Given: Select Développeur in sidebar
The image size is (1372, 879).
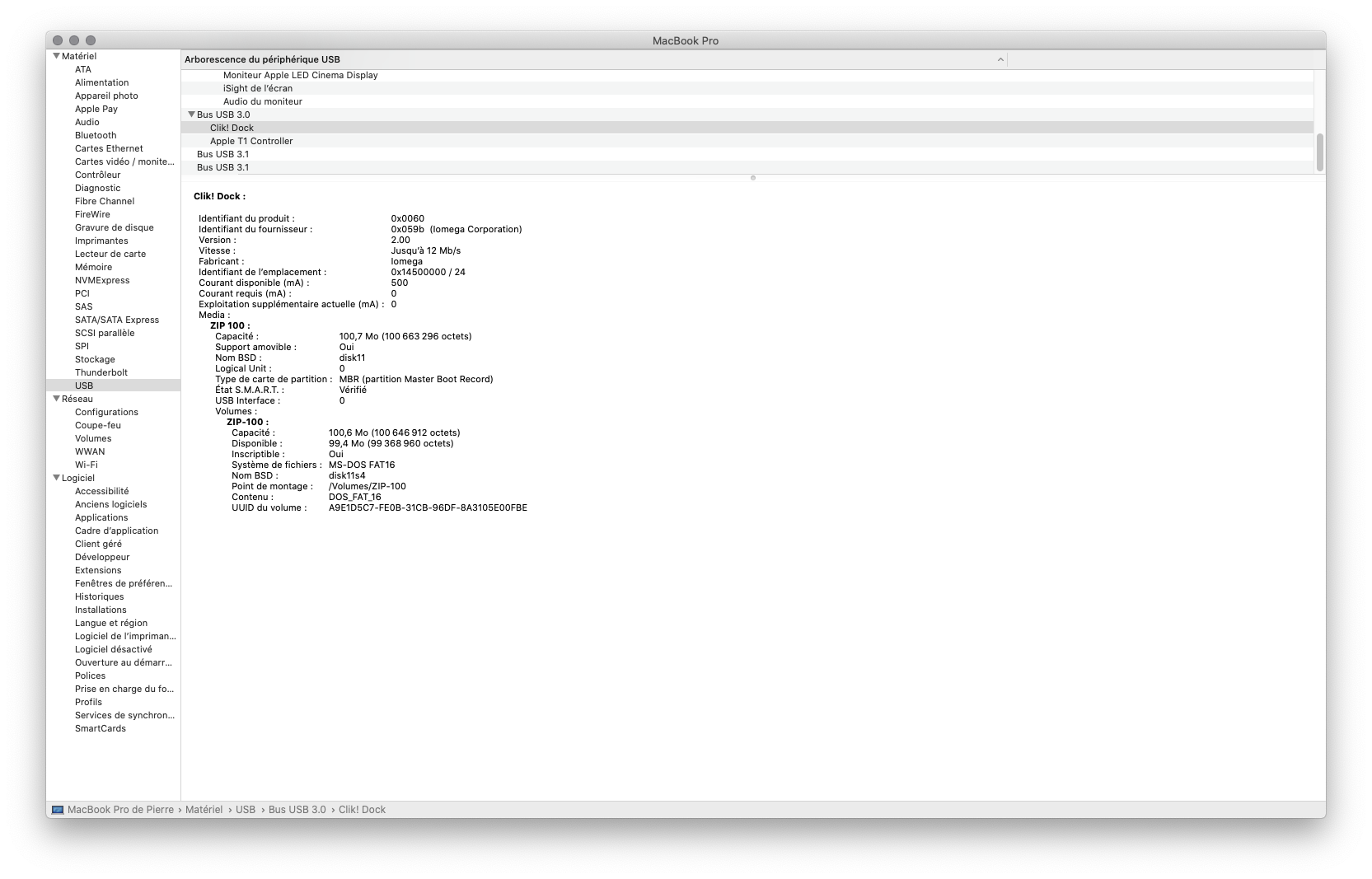Looking at the screenshot, I should (x=102, y=557).
